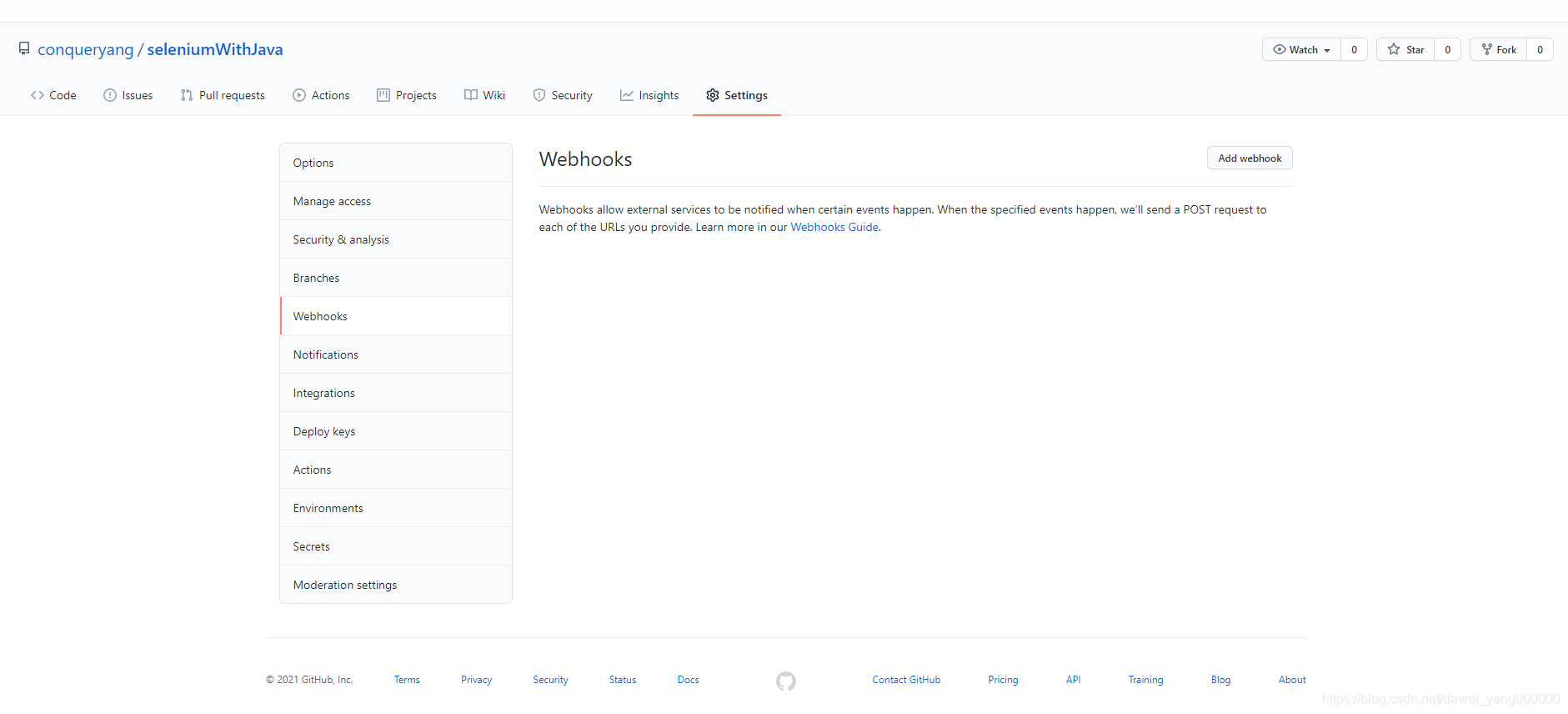Click the Add webhook button
The image size is (1568, 714).
tap(1250, 158)
